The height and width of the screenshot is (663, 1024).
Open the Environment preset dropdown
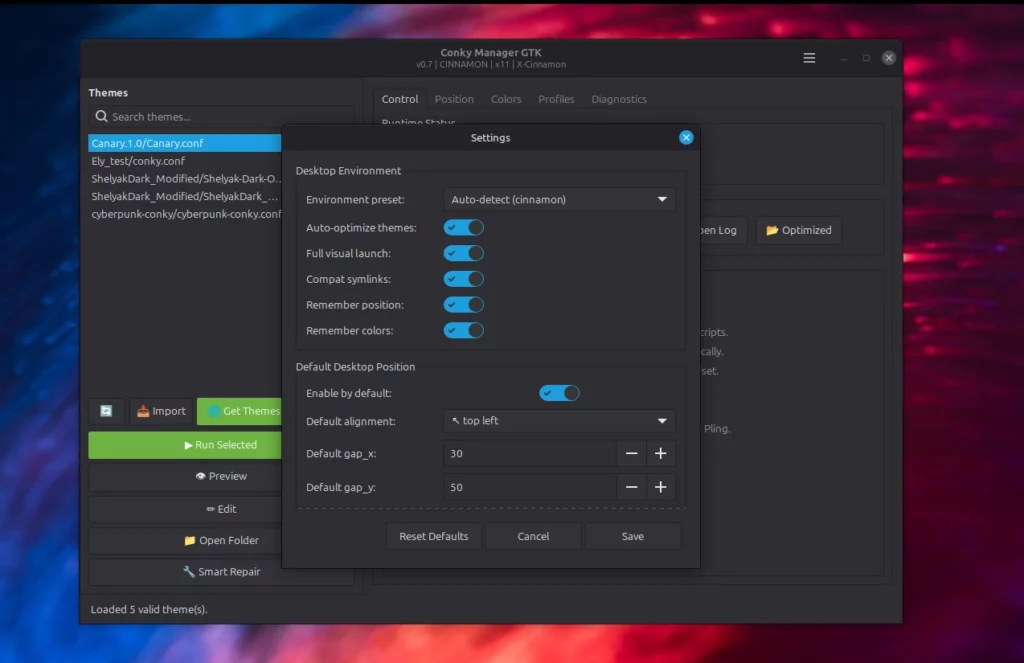coord(559,199)
